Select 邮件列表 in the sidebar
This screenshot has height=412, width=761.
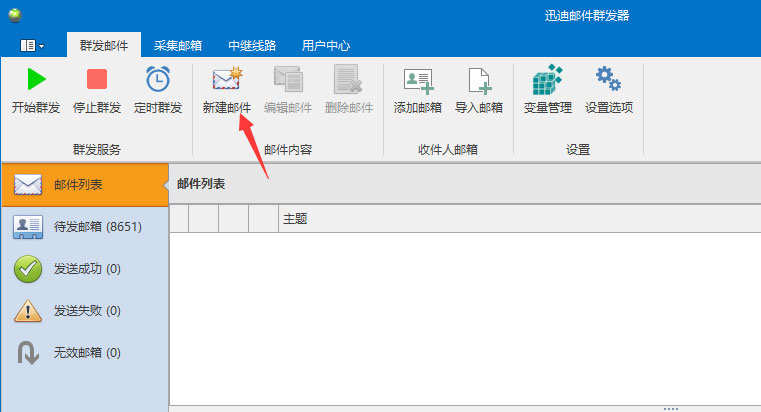[x=85, y=185]
